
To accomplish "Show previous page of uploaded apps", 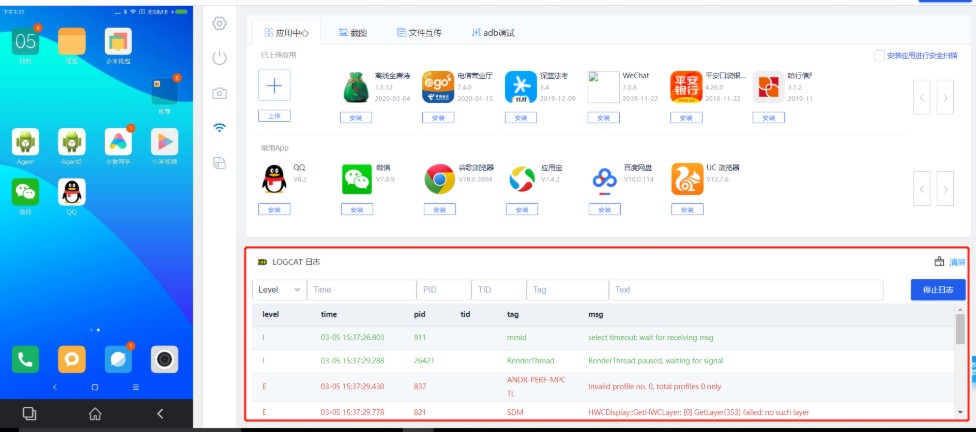I will click(922, 97).
